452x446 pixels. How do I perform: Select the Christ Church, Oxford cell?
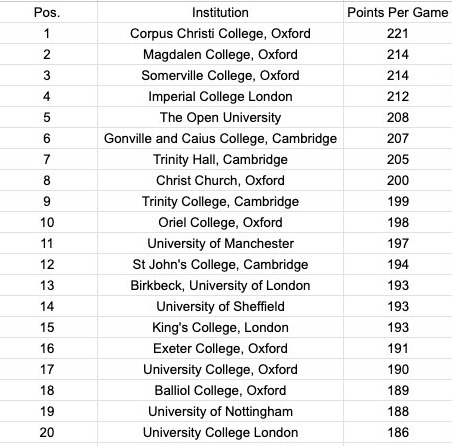click(220, 180)
